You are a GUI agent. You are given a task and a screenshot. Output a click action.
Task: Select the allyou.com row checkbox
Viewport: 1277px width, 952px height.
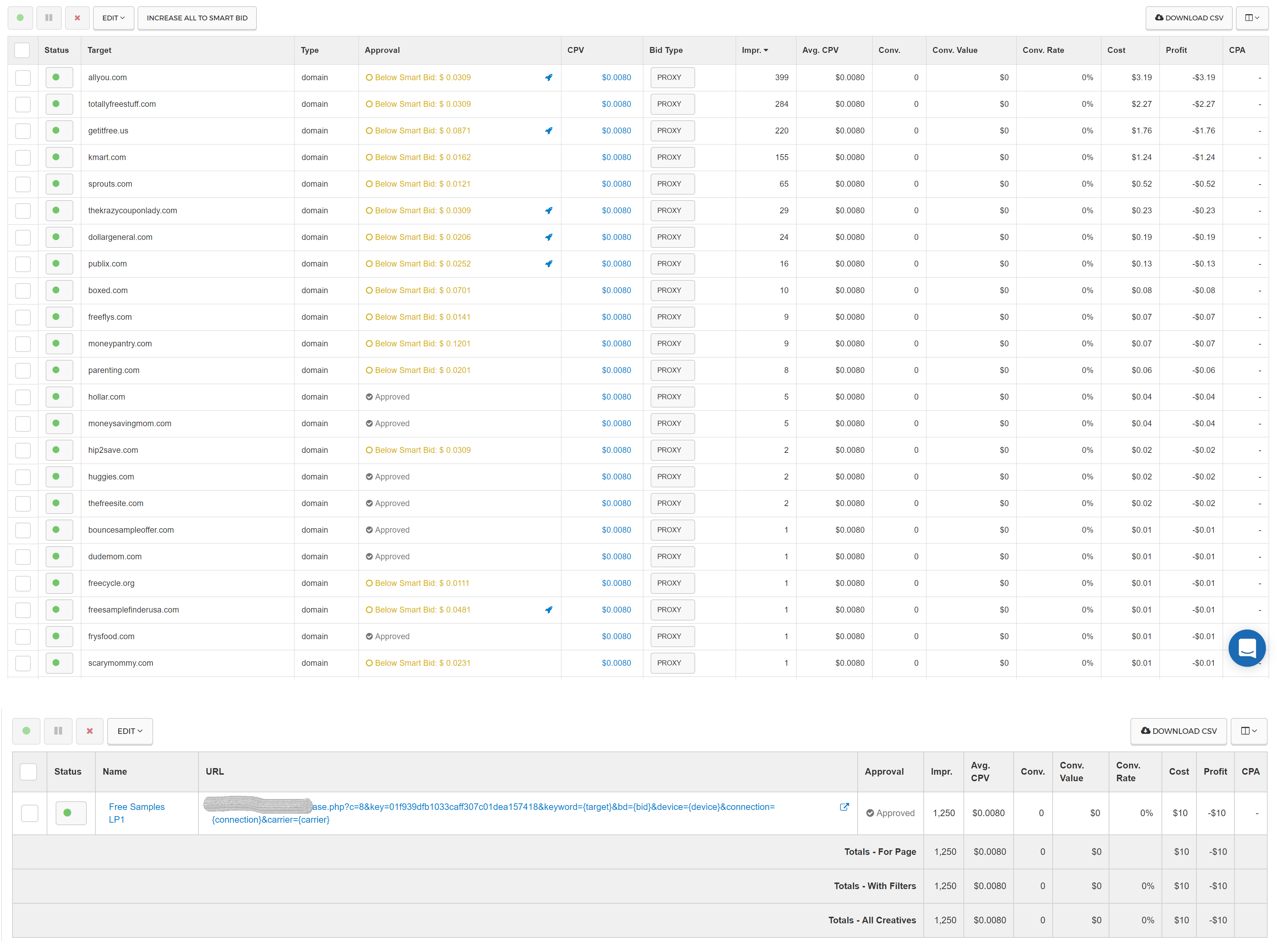[23, 78]
